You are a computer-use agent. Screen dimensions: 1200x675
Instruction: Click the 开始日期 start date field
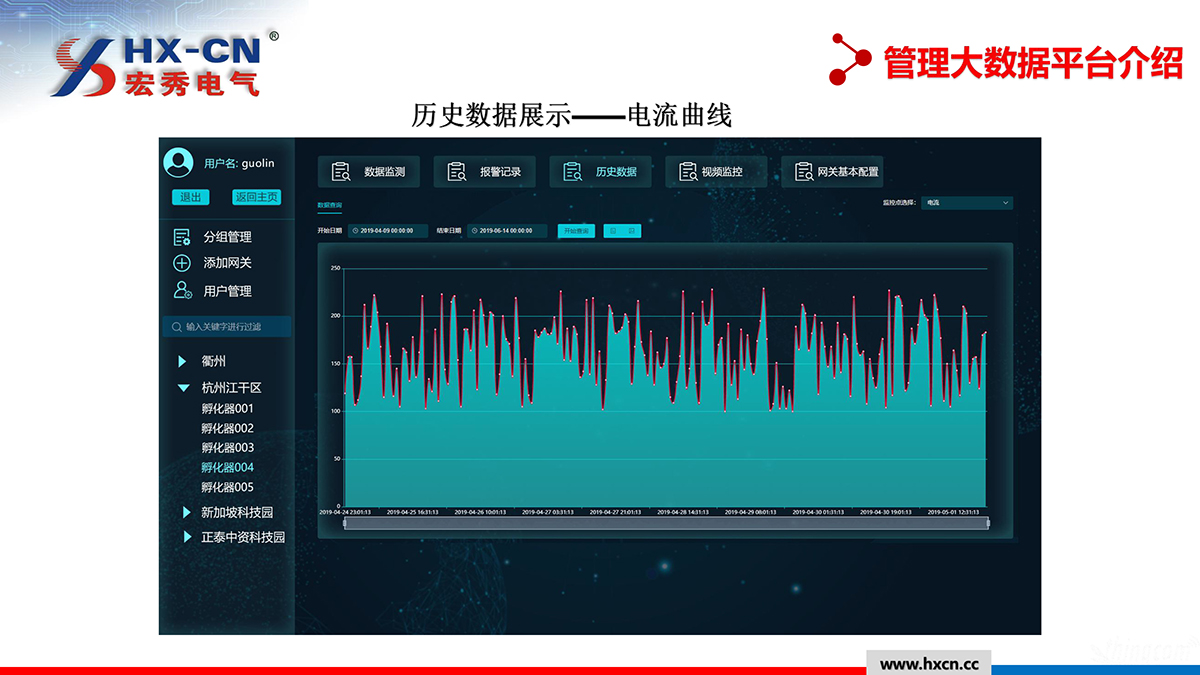(388, 231)
